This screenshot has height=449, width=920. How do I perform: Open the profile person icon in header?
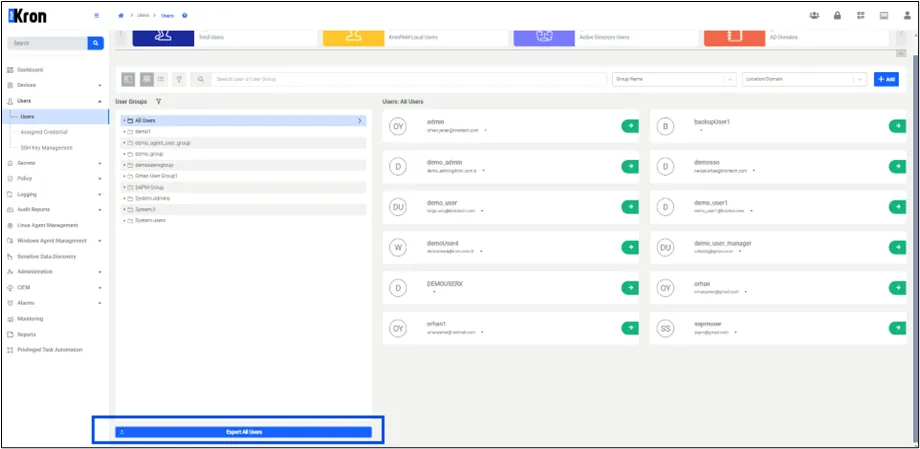908,16
